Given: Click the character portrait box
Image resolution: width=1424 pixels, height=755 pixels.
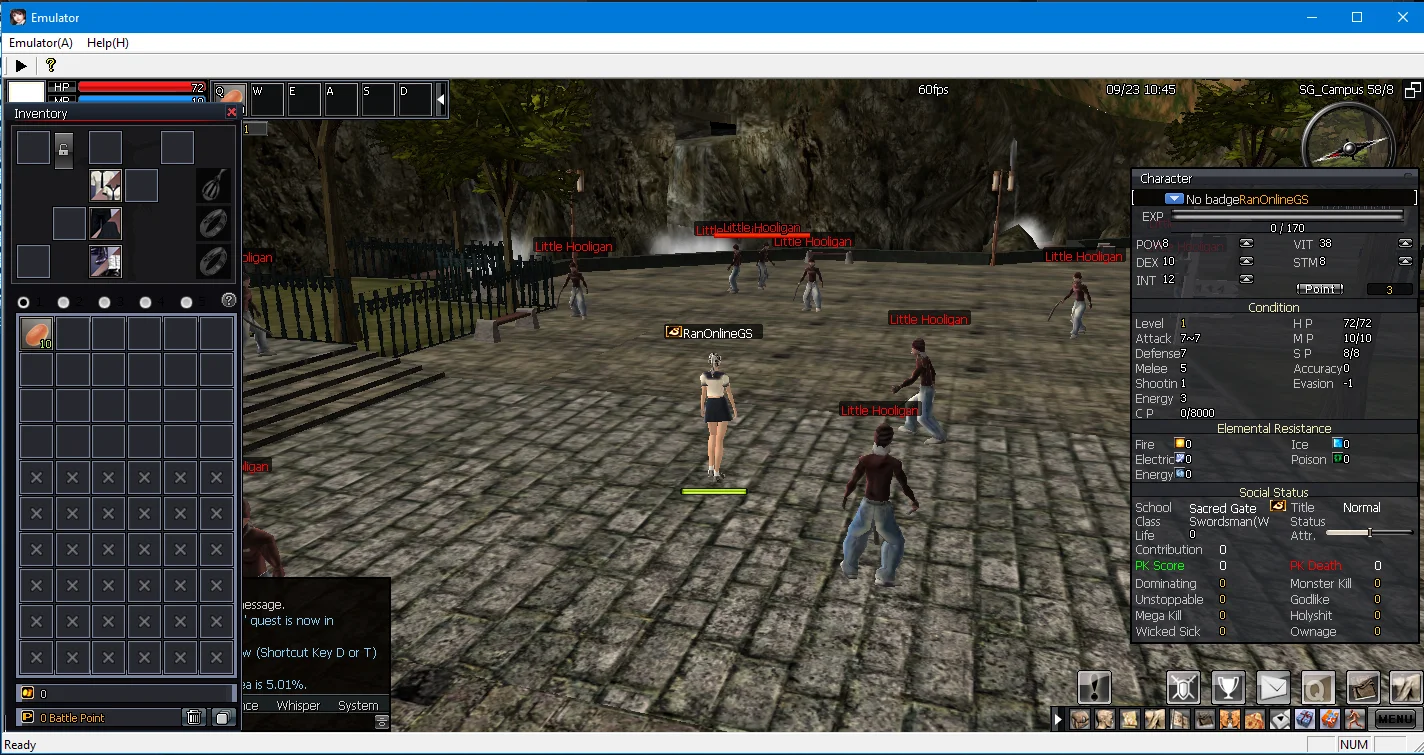Looking at the screenshot, I should [27, 92].
